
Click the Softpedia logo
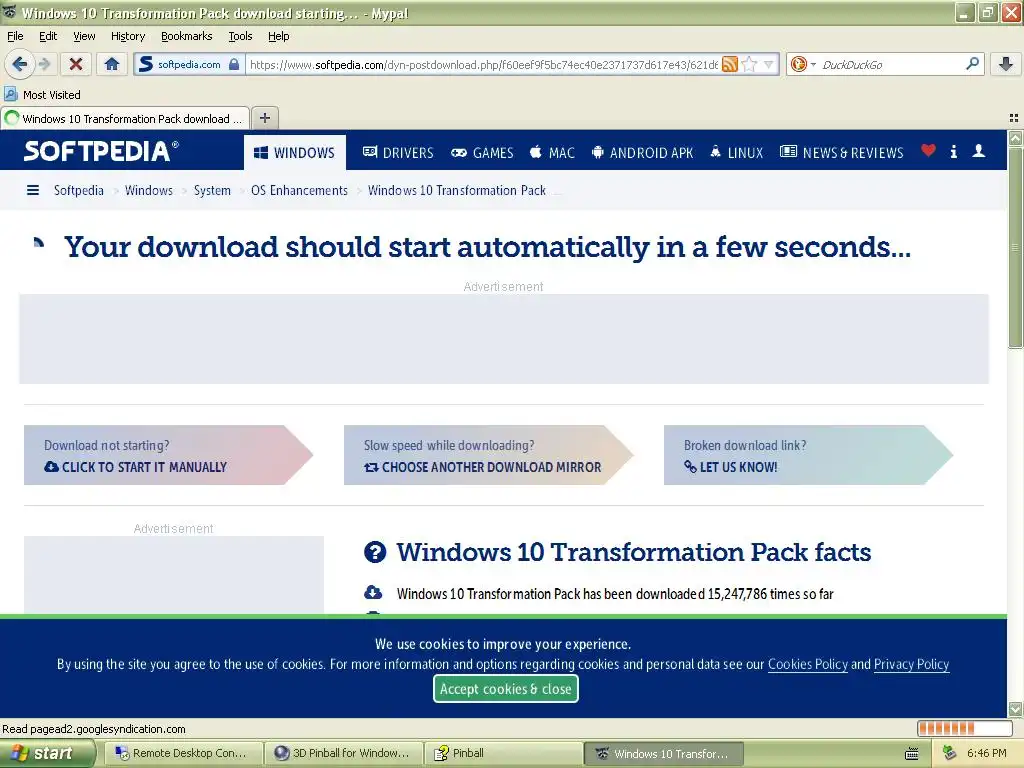point(101,152)
